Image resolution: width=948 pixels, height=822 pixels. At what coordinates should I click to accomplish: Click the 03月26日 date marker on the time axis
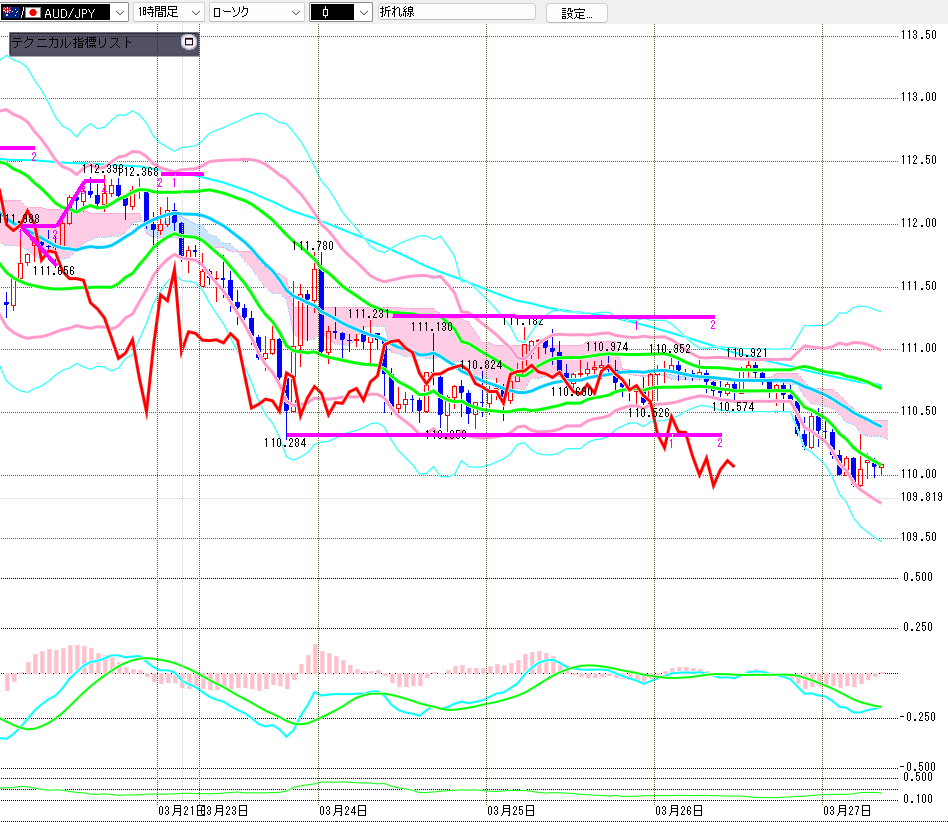click(x=679, y=810)
